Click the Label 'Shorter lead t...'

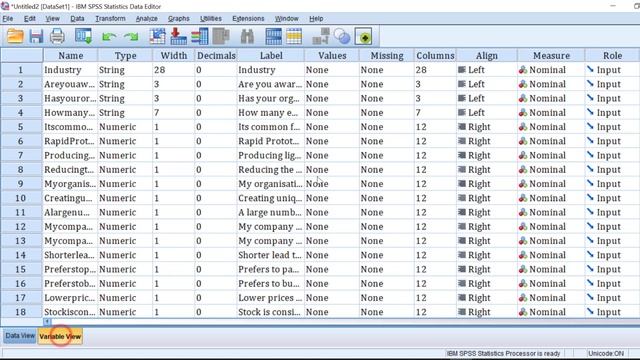[x=271, y=255]
